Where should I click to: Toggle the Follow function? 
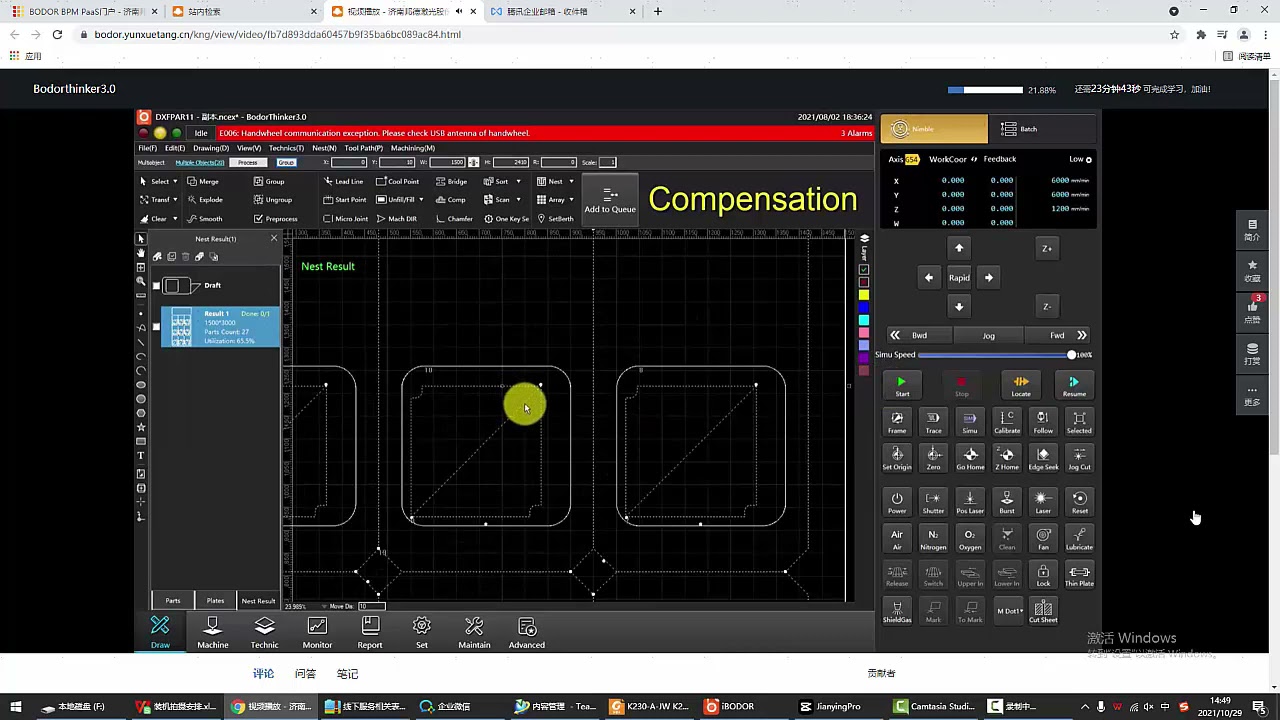(1043, 422)
